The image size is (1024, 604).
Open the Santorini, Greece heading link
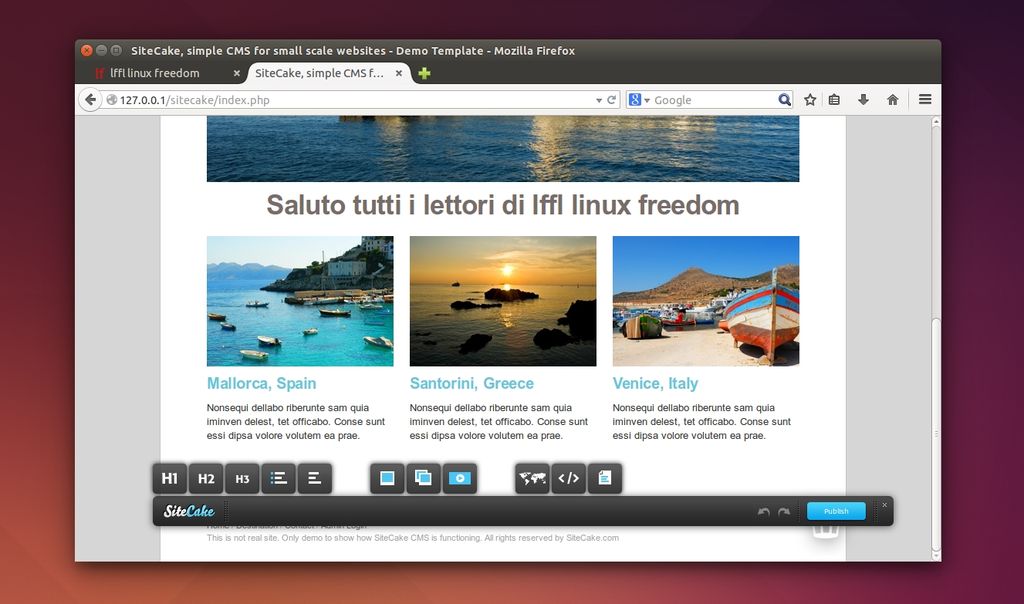[x=471, y=384]
